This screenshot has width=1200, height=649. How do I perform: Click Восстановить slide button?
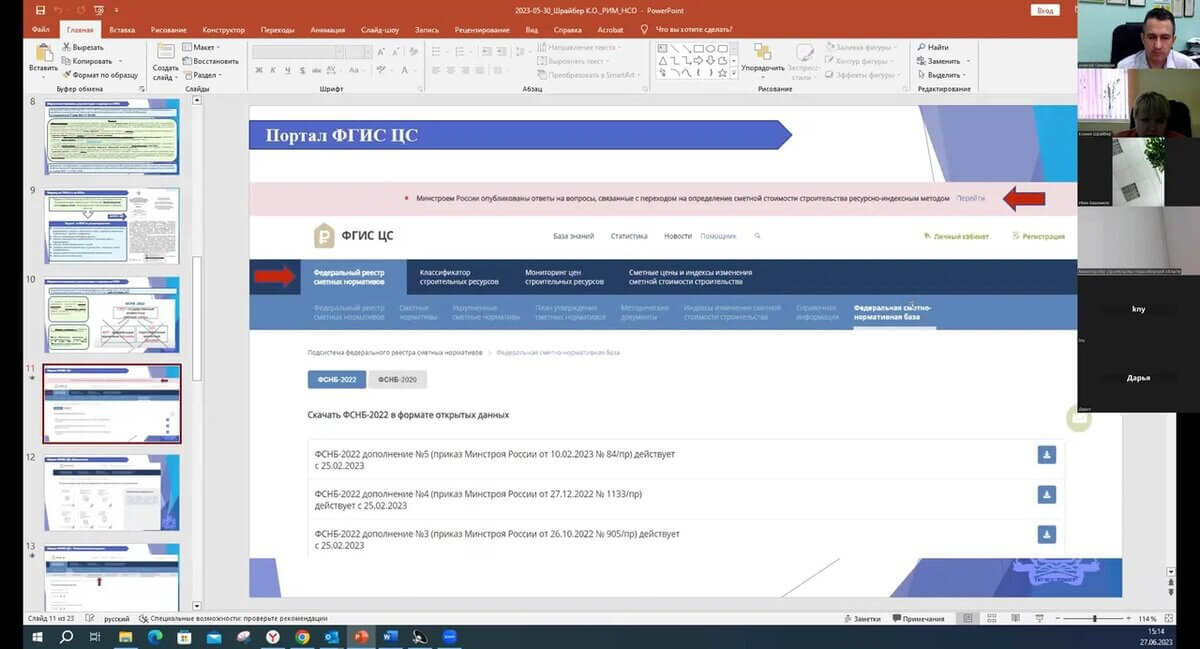tap(209, 61)
